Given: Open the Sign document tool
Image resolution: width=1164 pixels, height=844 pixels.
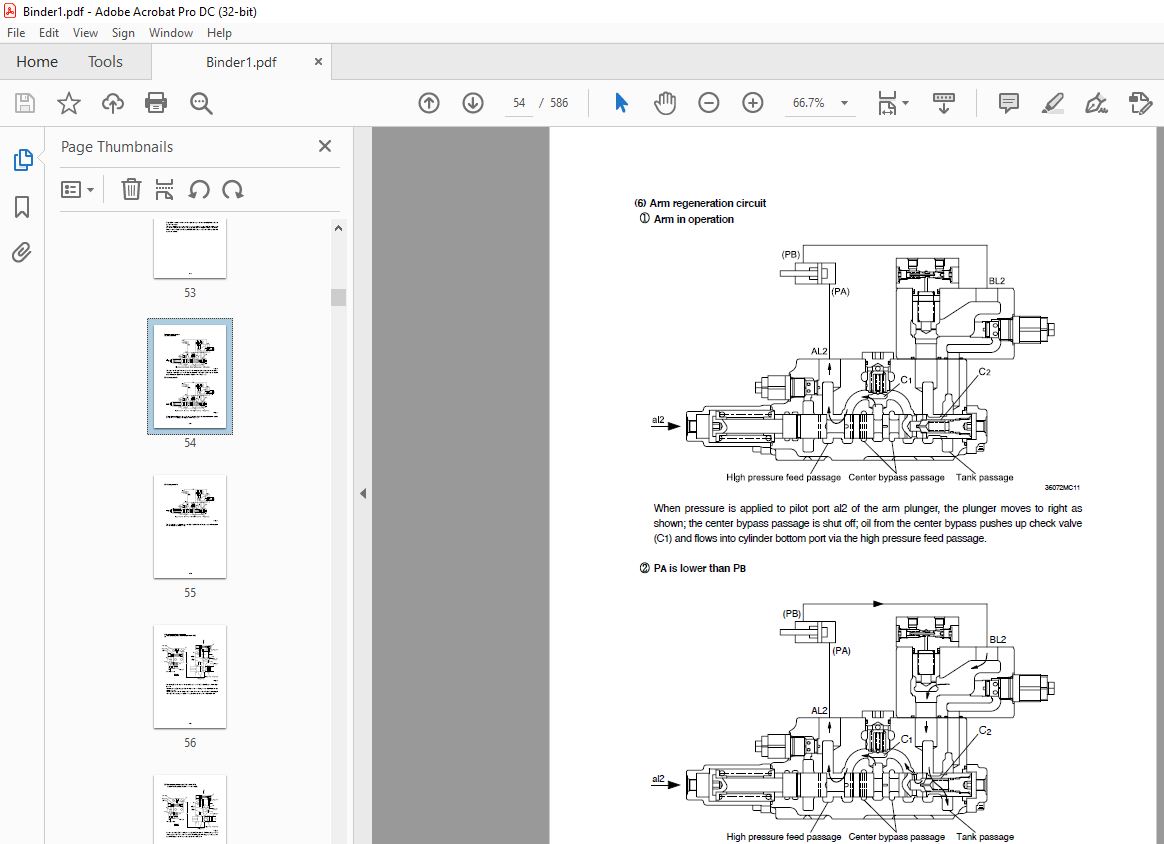Looking at the screenshot, I should pos(1096,103).
